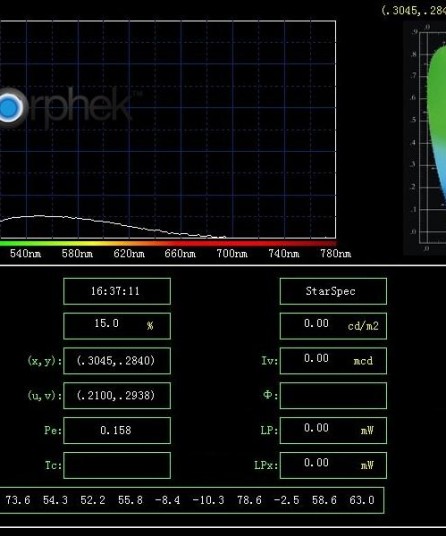Click the (u,v) coordinates field .2100,.2938
The width and height of the screenshot is (446, 536).
117,396
